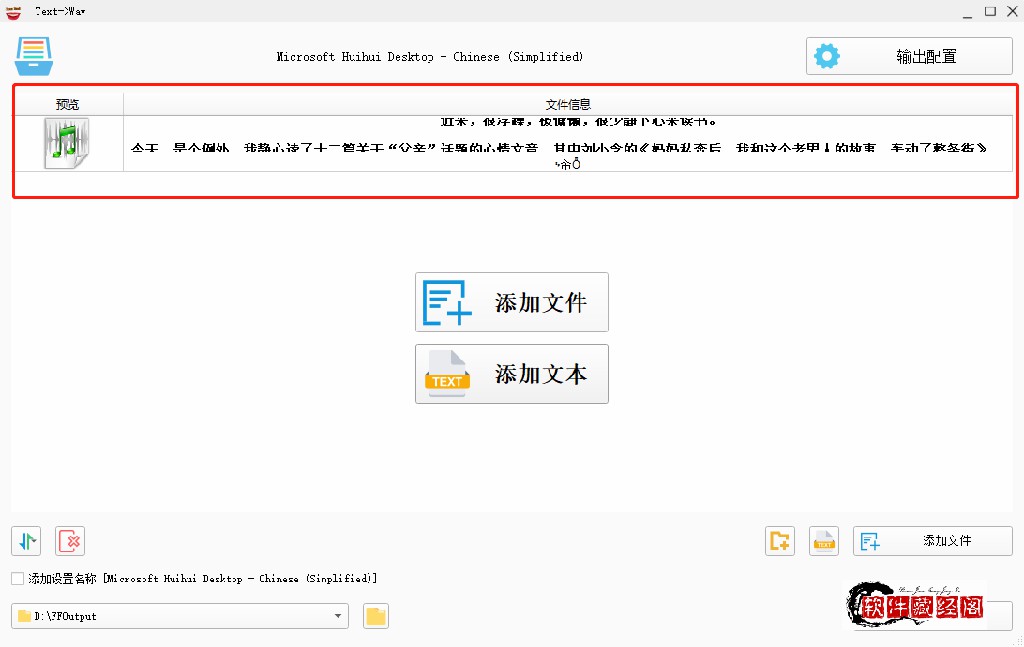This screenshot has width=1024, height=647.
Task: Click the big 添加文件 button in center
Action: tap(512, 302)
